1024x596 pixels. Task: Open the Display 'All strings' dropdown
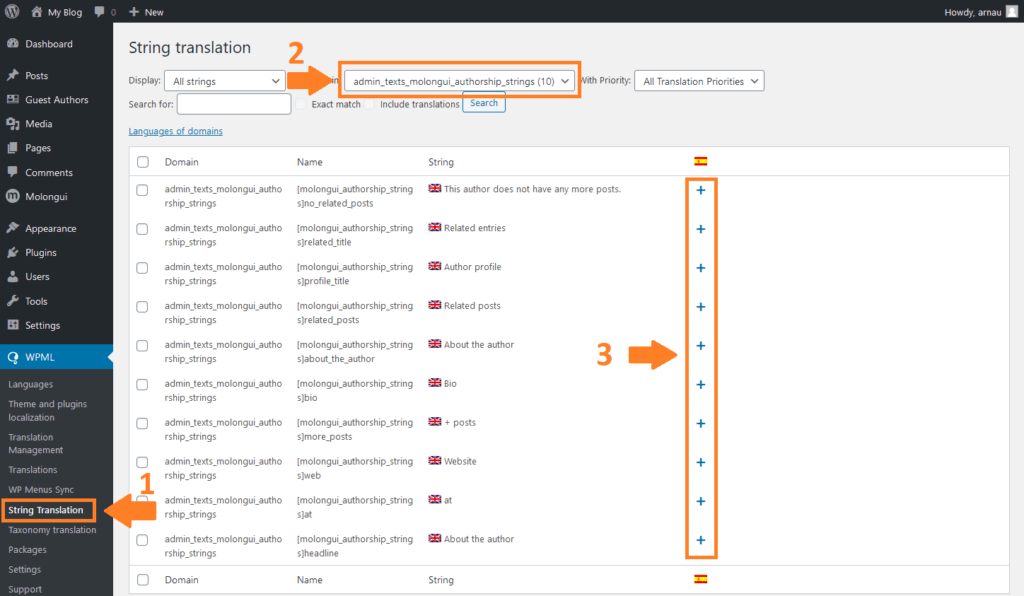(x=225, y=81)
